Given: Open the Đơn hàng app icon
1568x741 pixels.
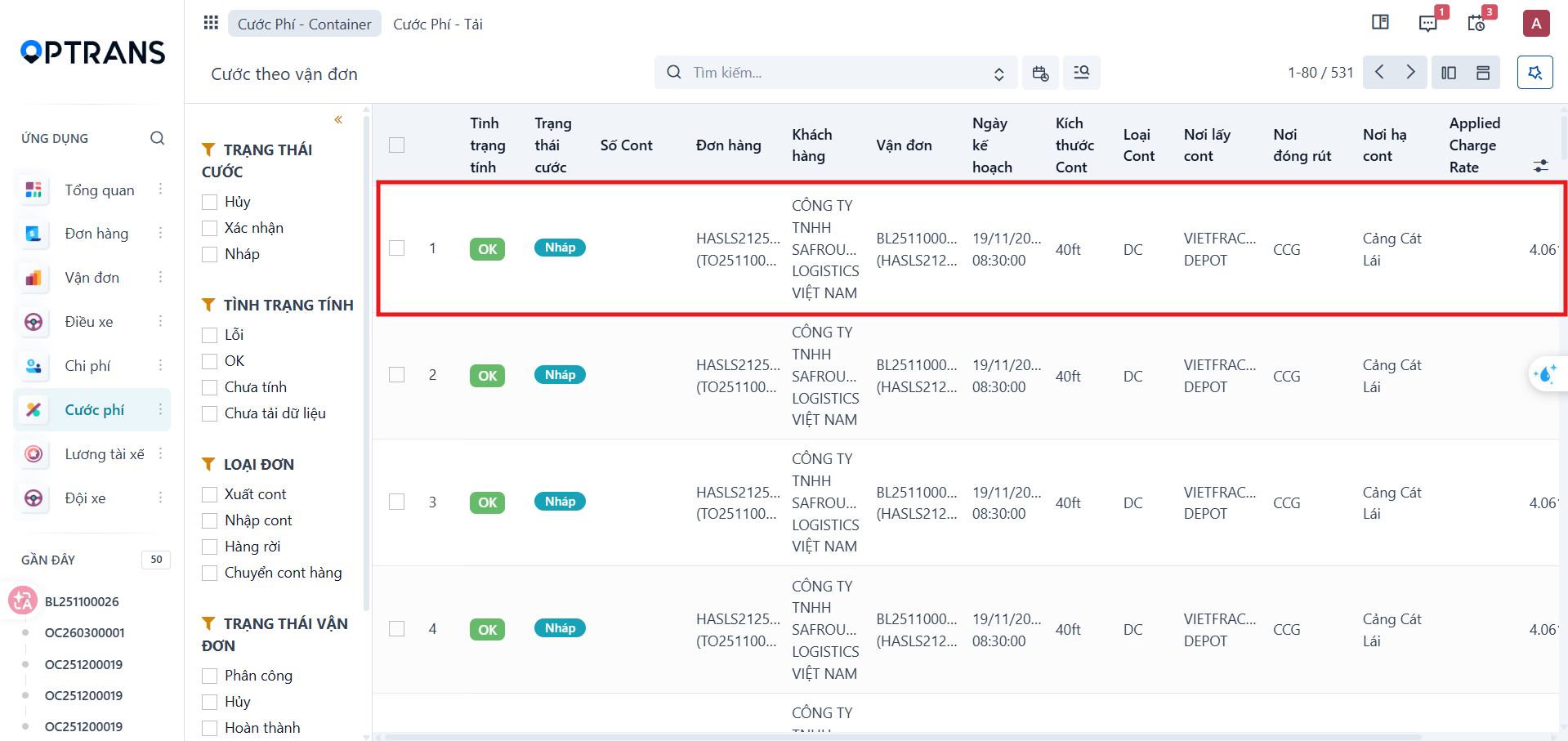Looking at the screenshot, I should (x=34, y=234).
